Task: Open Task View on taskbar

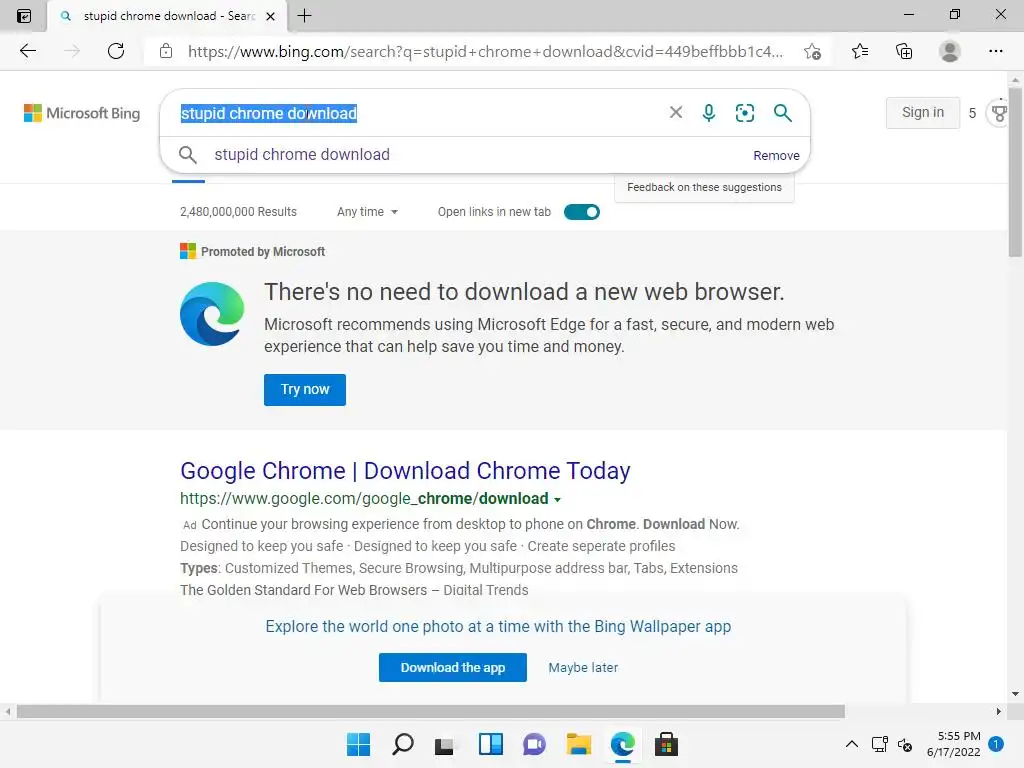Action: coord(445,745)
